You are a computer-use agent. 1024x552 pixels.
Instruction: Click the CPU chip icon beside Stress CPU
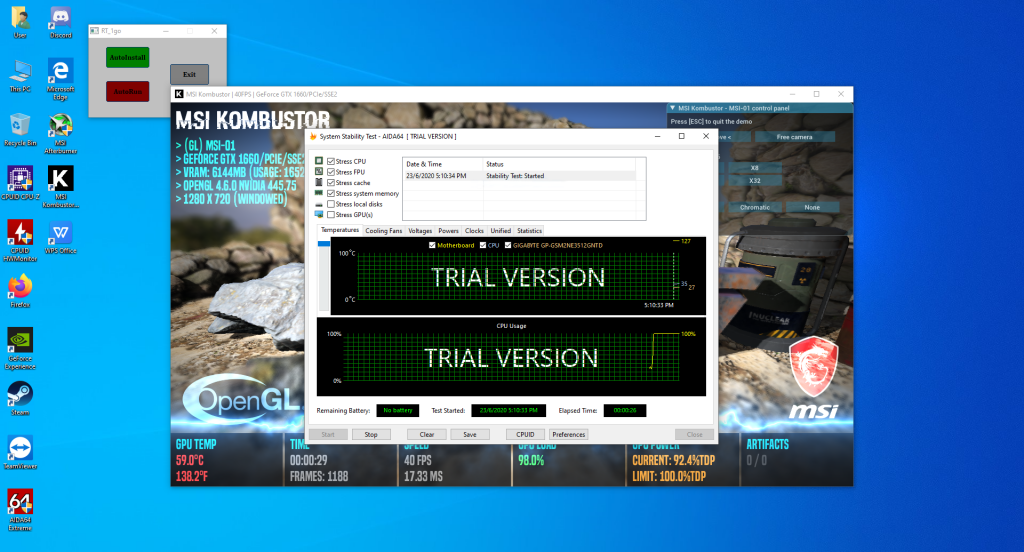319,161
